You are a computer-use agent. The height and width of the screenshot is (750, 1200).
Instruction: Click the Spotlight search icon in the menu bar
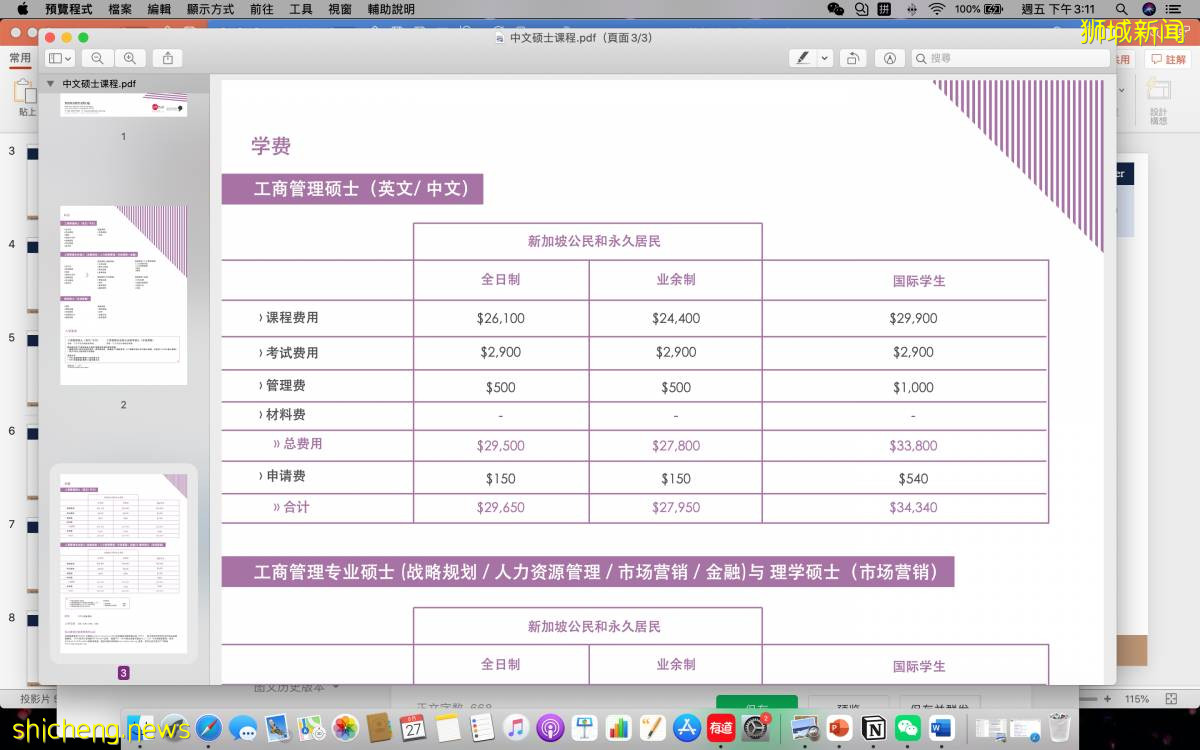pos(1121,9)
